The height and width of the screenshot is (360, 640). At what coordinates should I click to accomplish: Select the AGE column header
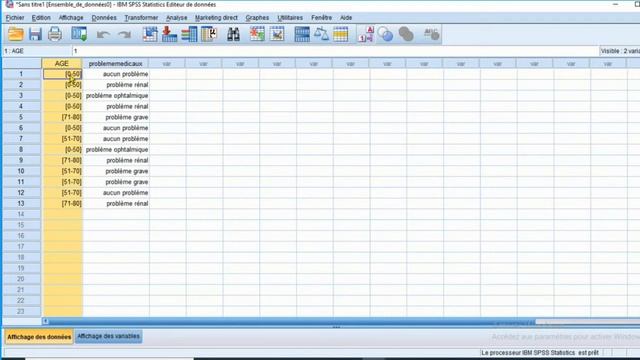pos(62,64)
